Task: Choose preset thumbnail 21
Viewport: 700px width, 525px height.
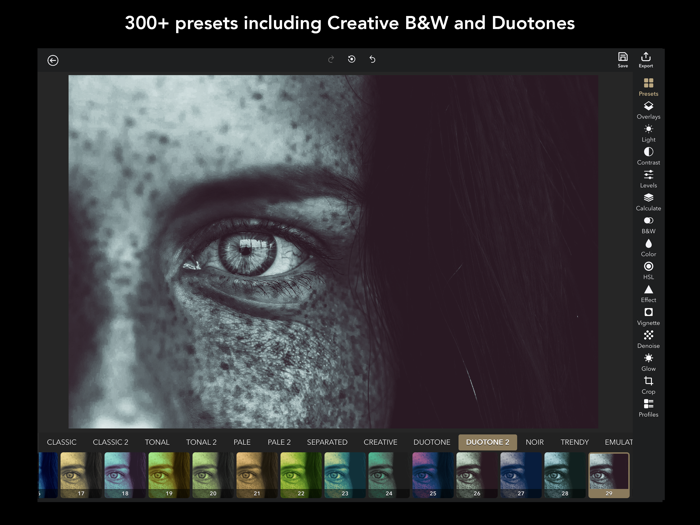Action: [x=257, y=475]
